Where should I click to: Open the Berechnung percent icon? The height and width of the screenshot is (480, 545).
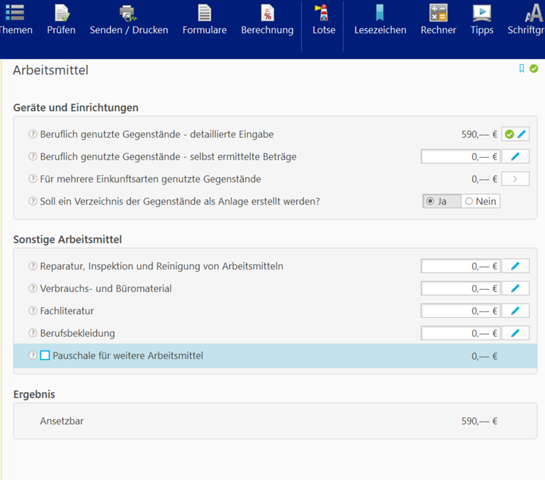267,13
